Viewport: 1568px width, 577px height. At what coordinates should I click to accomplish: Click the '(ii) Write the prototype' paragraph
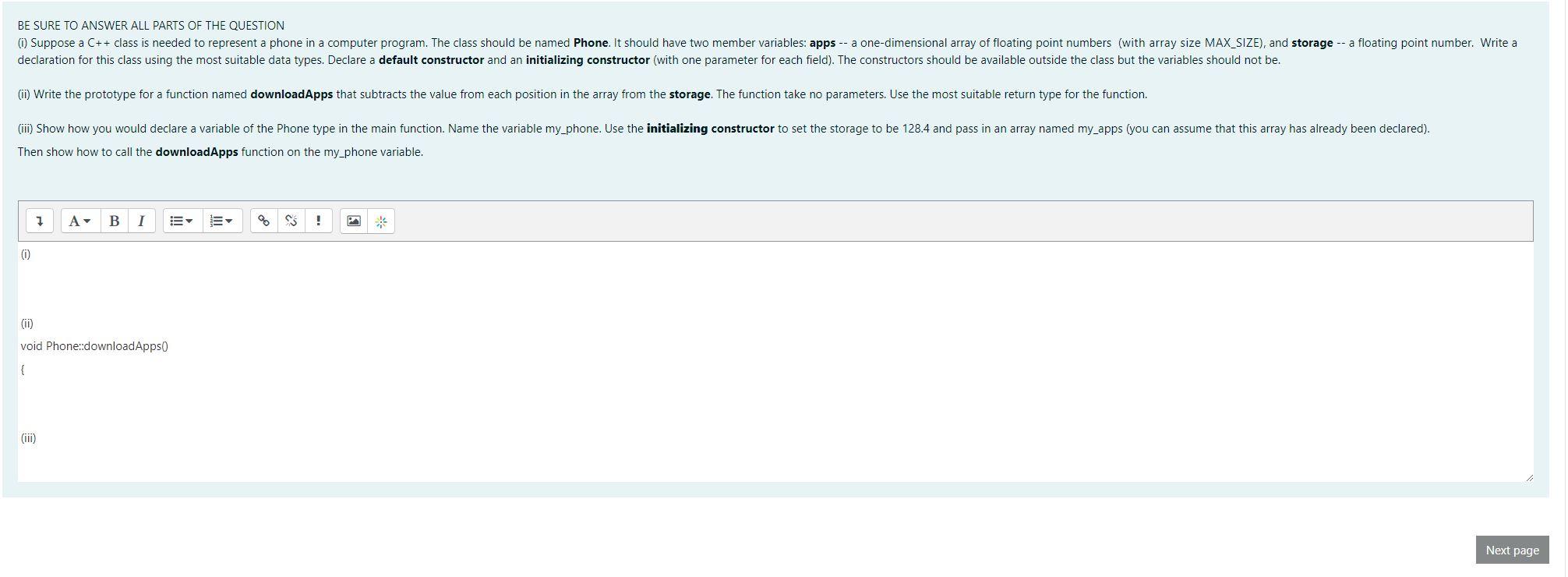pyautogui.click(x=582, y=94)
